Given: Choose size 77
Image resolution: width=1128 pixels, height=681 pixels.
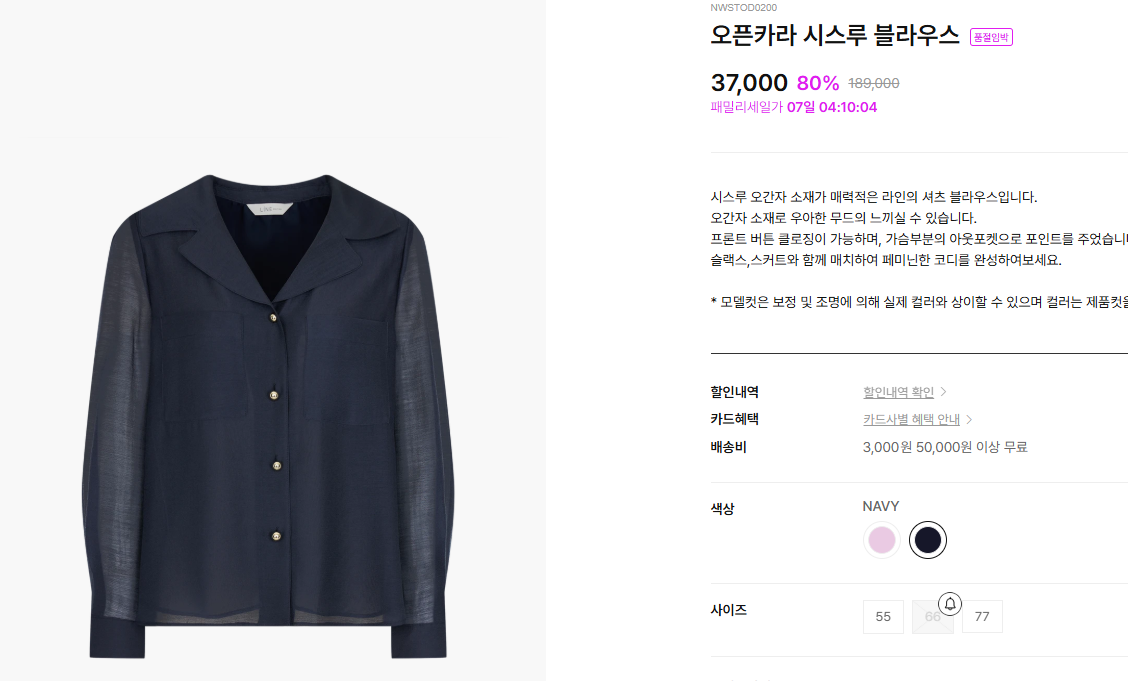Looking at the screenshot, I should click(x=982, y=617).
